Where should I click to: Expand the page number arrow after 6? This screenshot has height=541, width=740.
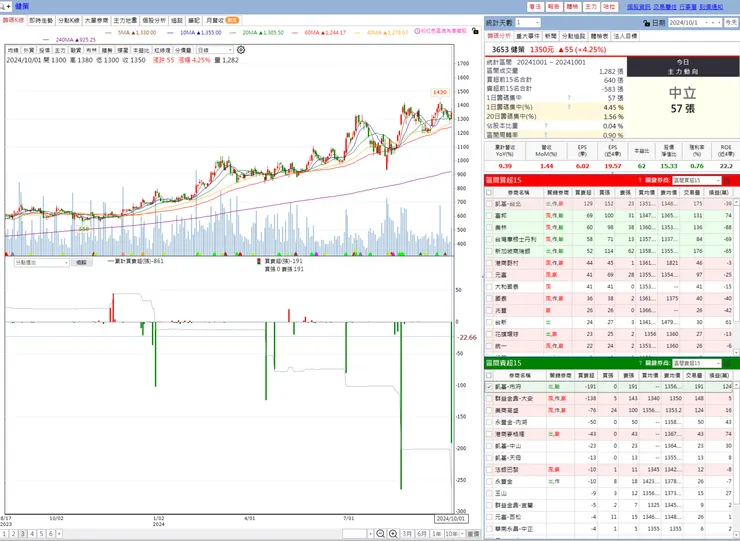click(x=59, y=534)
